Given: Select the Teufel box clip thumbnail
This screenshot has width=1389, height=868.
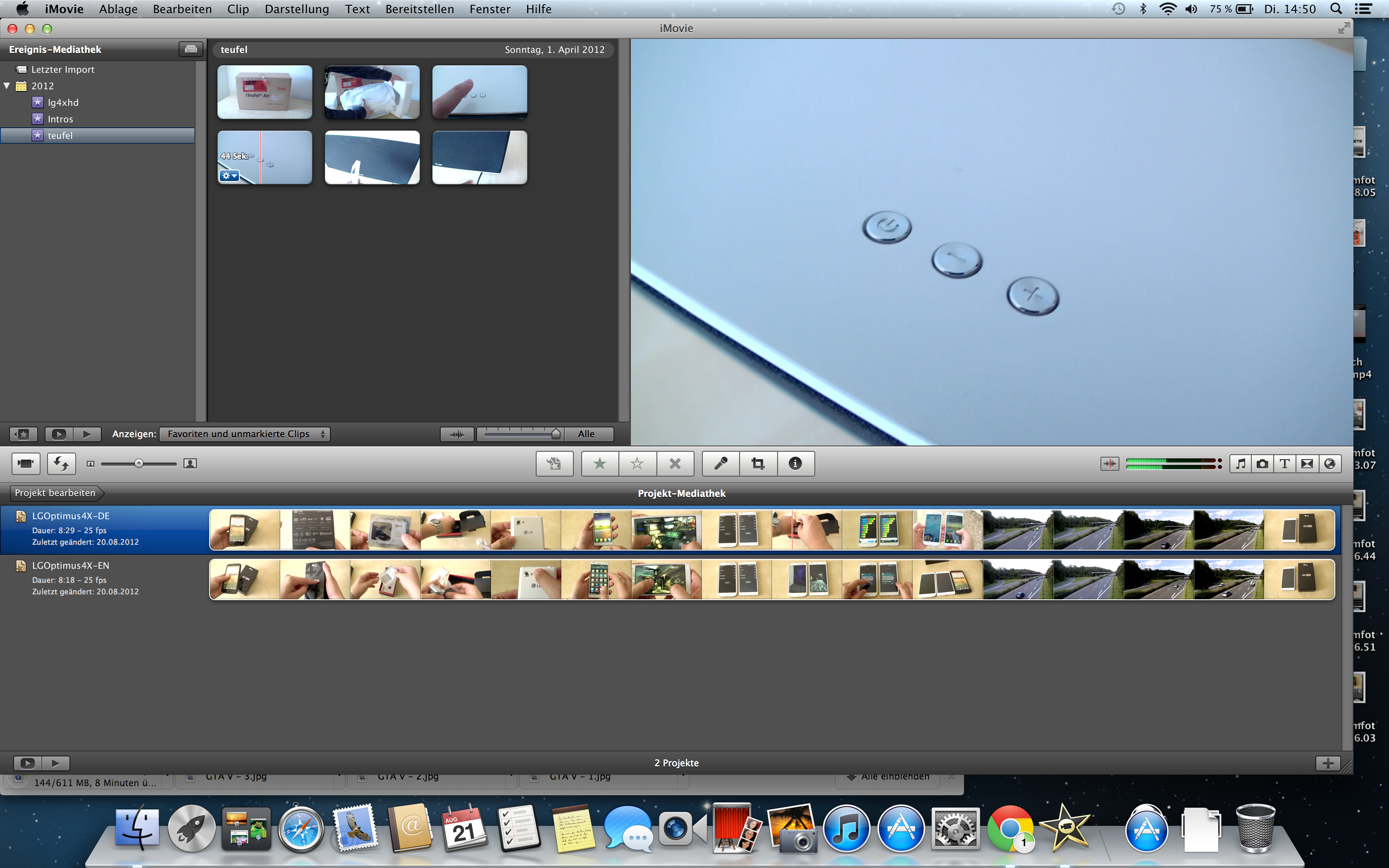Looking at the screenshot, I should (x=265, y=92).
